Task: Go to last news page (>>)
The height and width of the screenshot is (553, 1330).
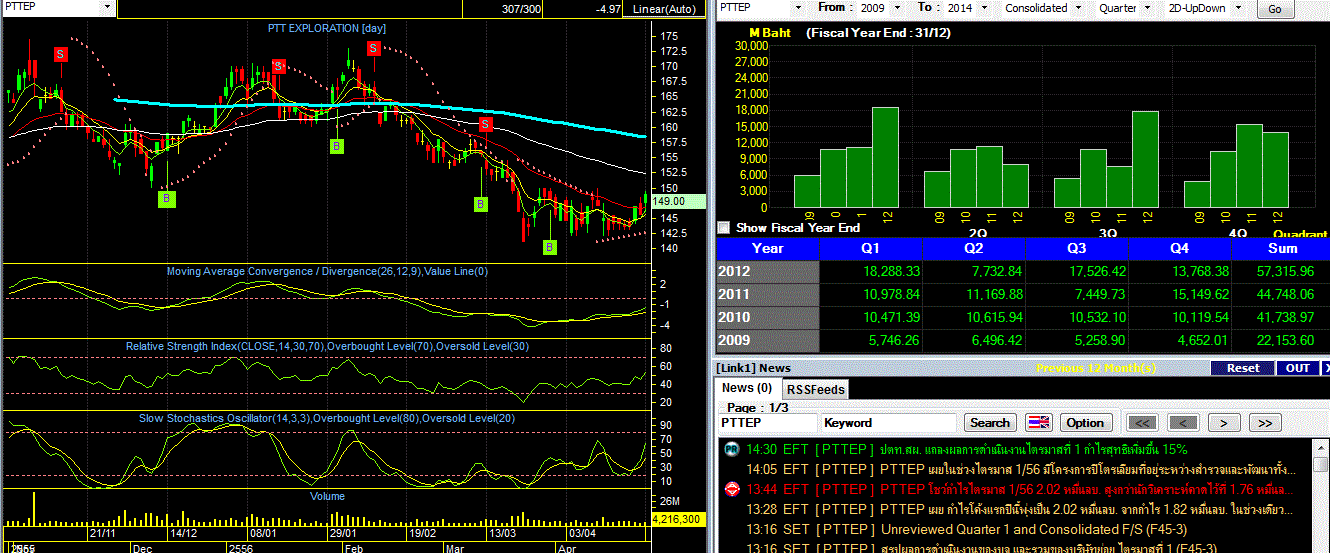Action: pyautogui.click(x=1265, y=423)
